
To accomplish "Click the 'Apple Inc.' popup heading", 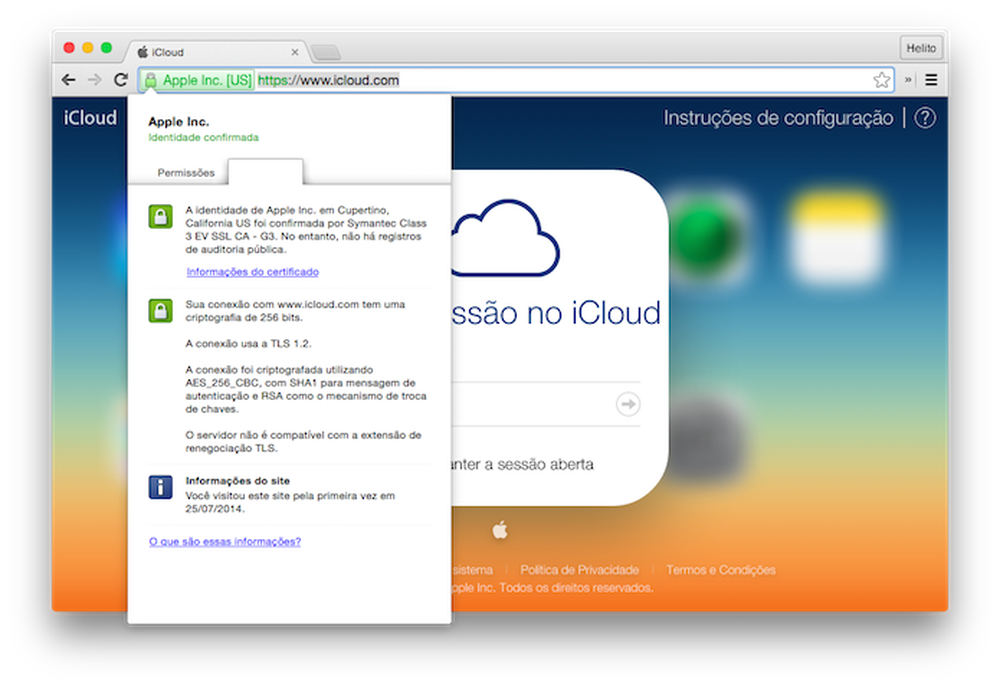I will tap(179, 122).
